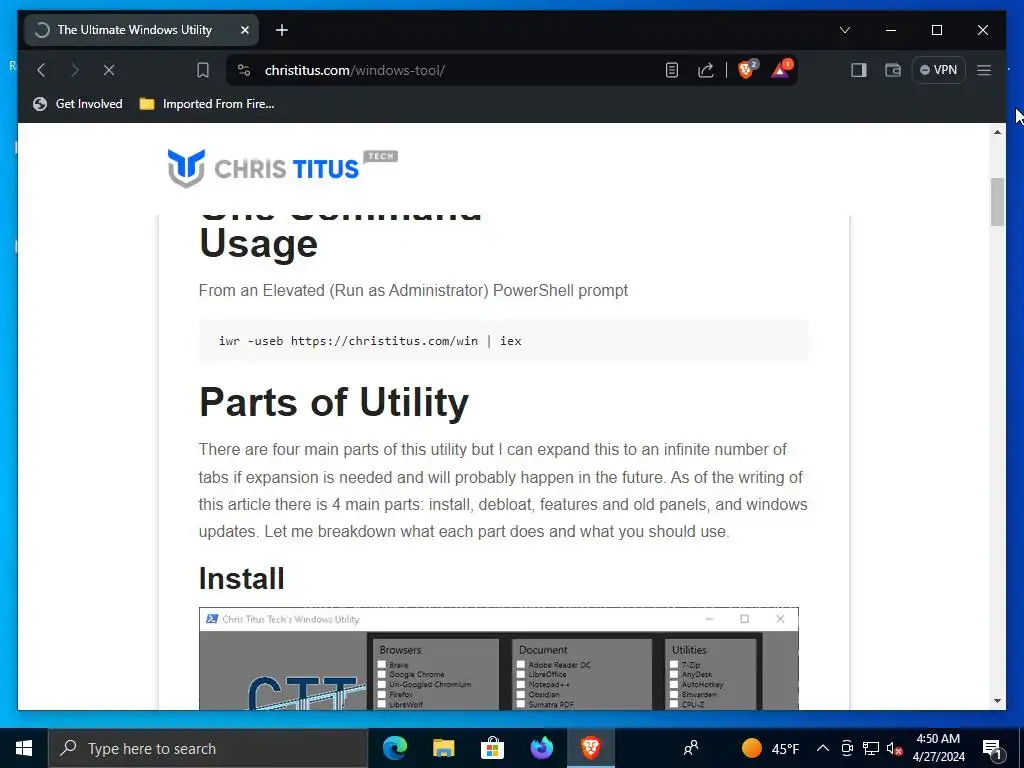Open Microsoft Store from taskbar
Viewport: 1024px width, 768px height.
pos(492,748)
